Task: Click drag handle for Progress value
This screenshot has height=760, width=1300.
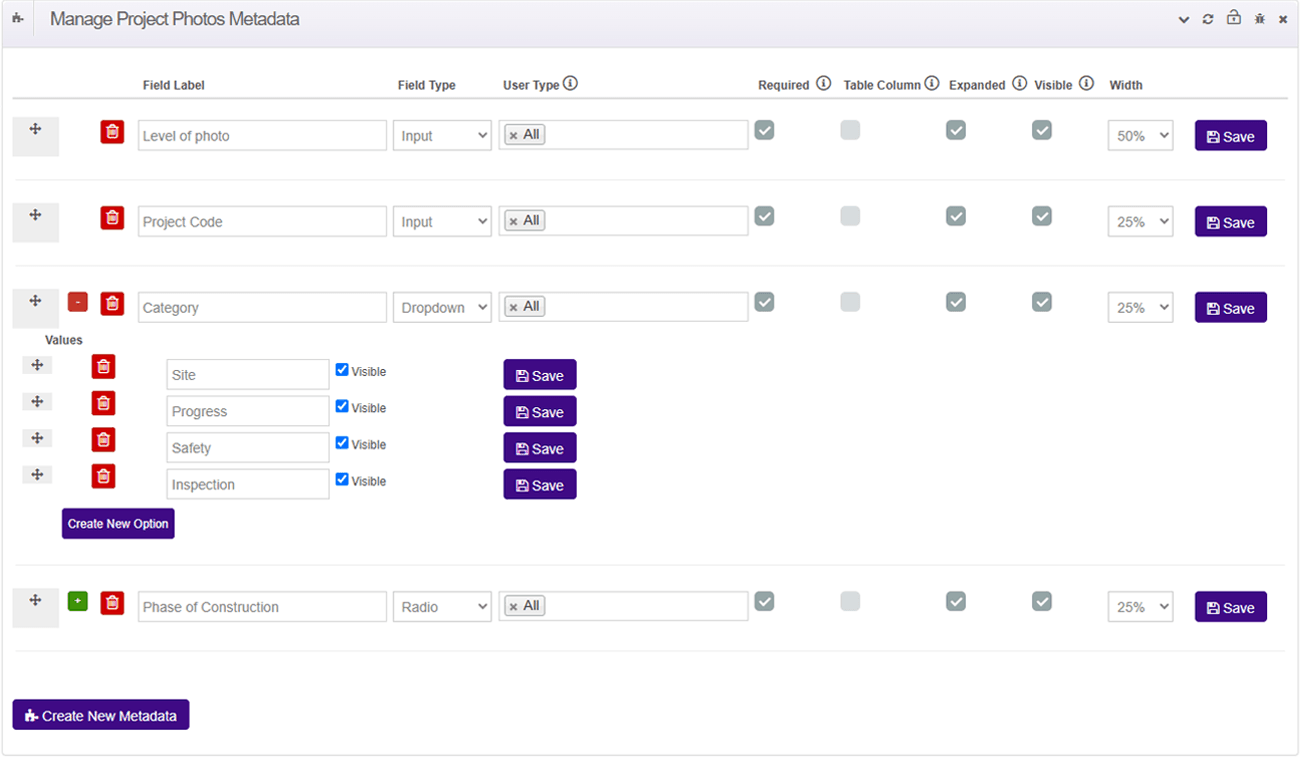Action: [x=37, y=402]
